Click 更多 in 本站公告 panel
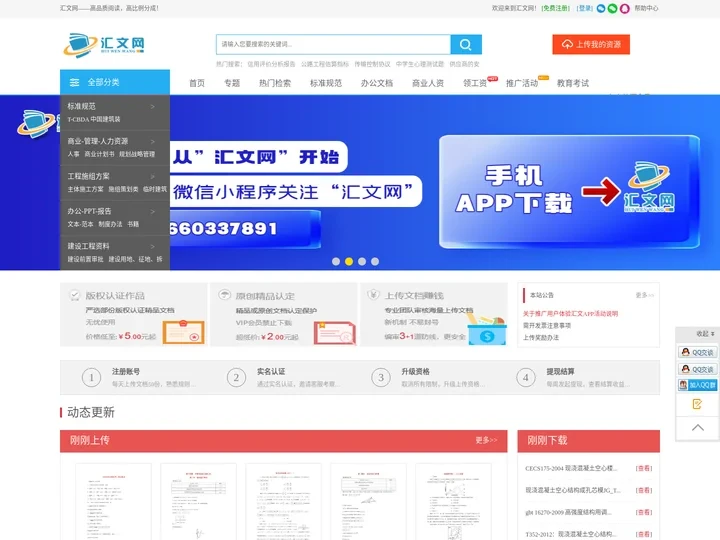The image size is (720, 540). [645, 295]
